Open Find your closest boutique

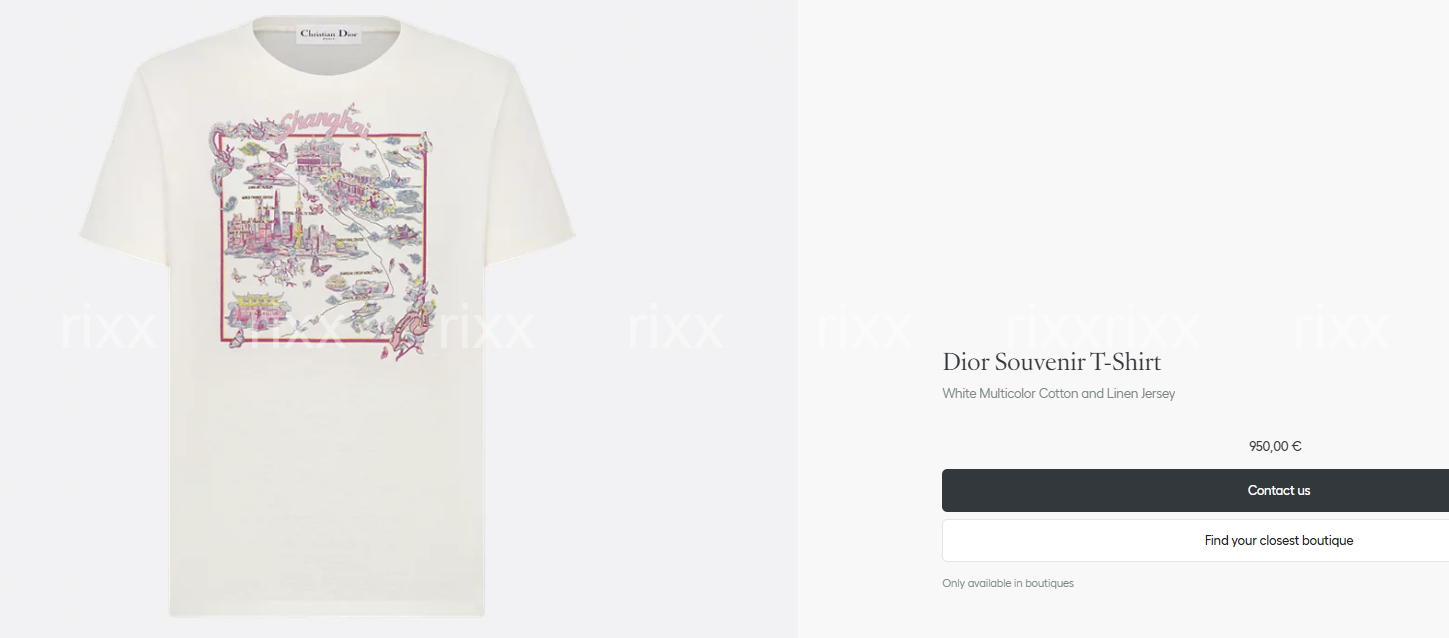click(1195, 540)
